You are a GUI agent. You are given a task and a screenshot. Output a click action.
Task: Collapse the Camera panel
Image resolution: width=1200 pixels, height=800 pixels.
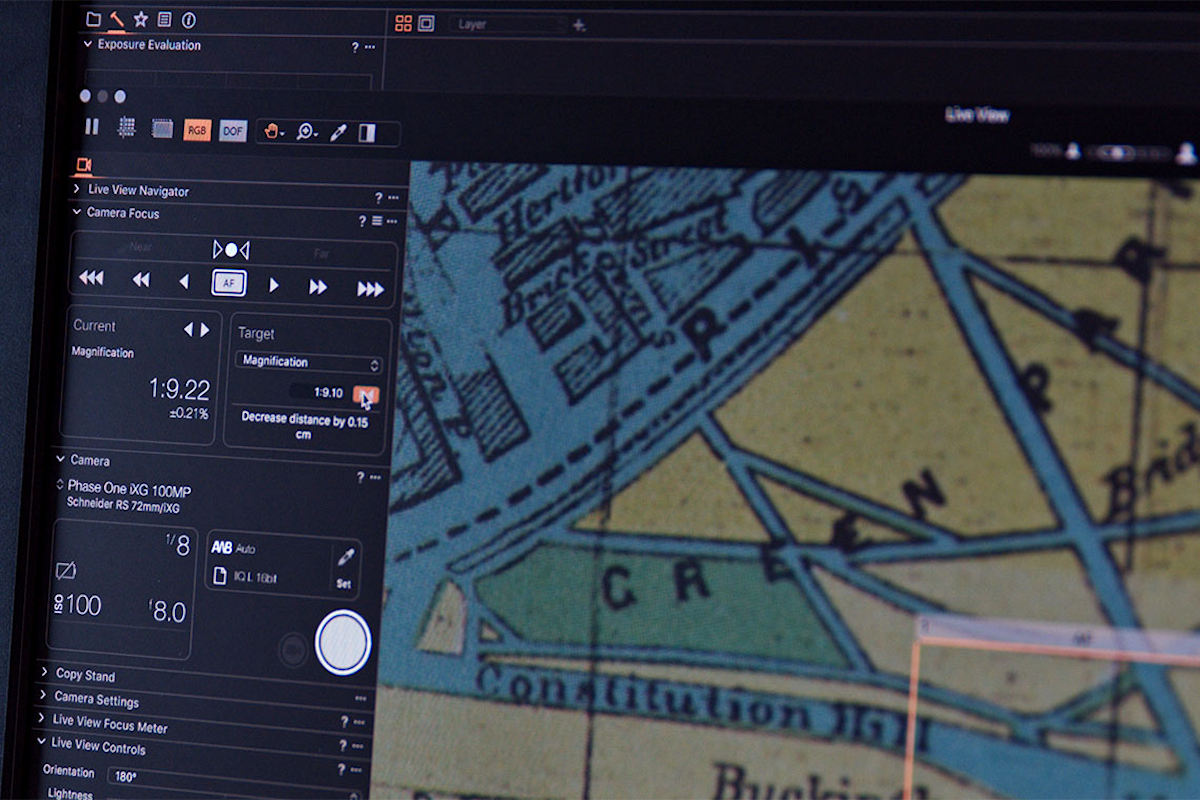60,459
